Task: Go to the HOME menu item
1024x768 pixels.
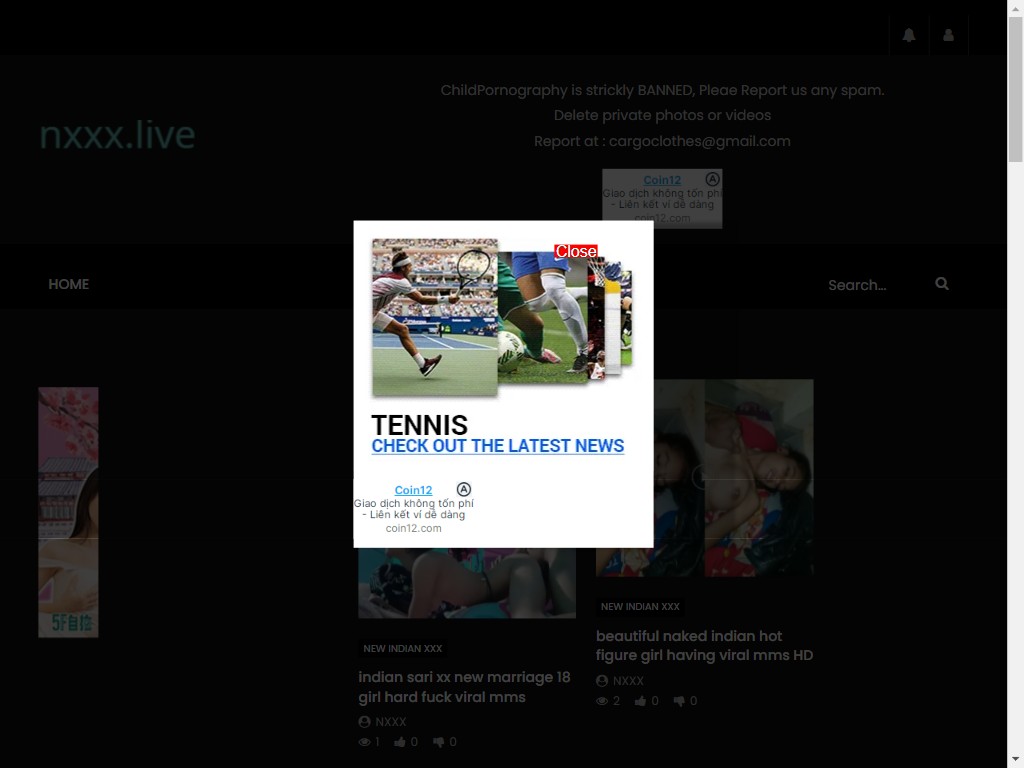Action: point(68,284)
